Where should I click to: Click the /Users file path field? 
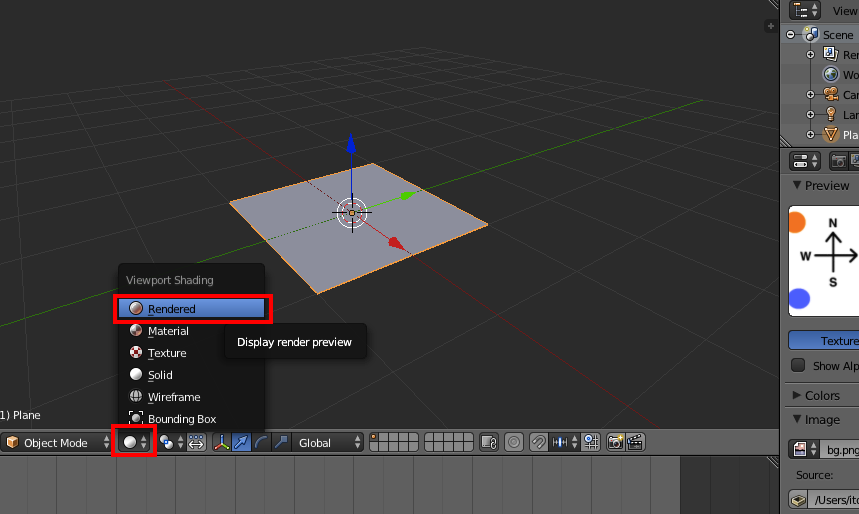point(834,500)
